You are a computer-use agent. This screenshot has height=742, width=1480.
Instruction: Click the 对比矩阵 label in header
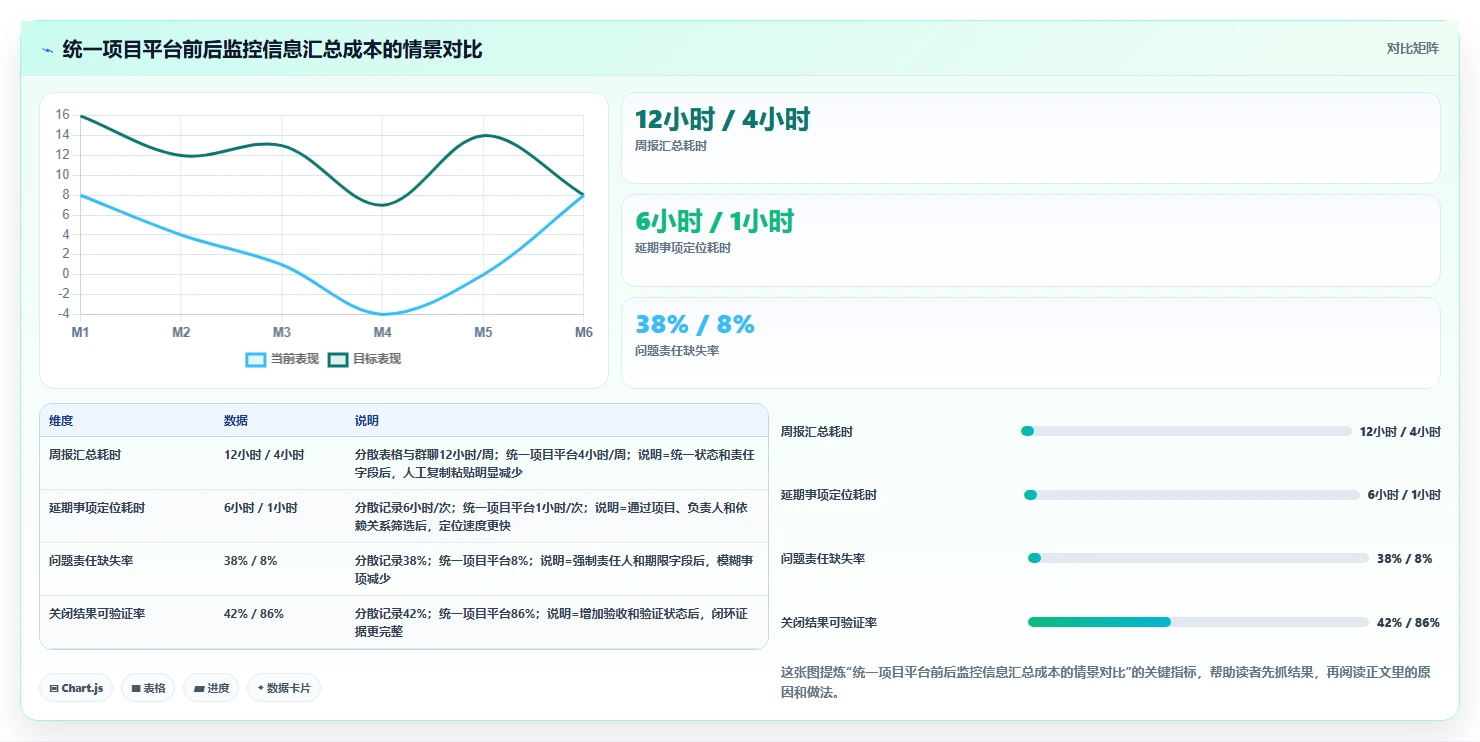[x=1412, y=49]
